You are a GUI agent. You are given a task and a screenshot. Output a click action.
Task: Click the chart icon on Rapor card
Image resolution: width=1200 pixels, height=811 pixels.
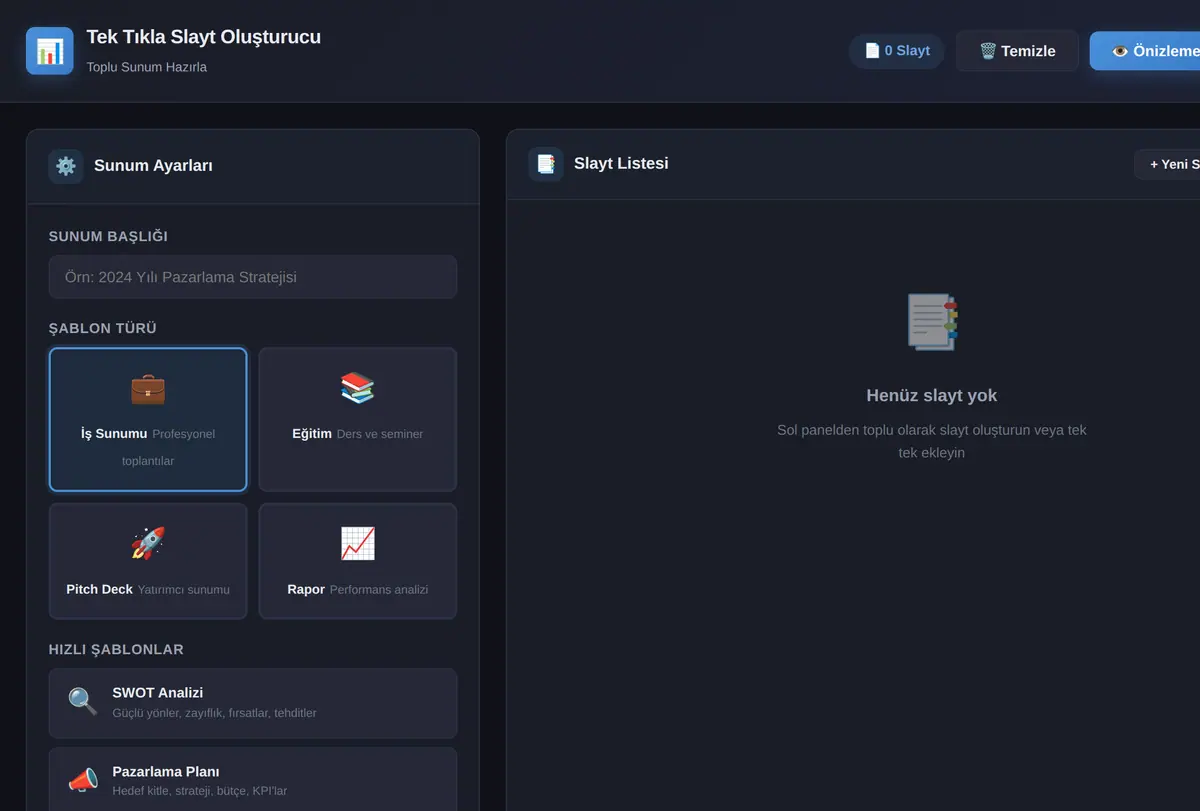358,543
